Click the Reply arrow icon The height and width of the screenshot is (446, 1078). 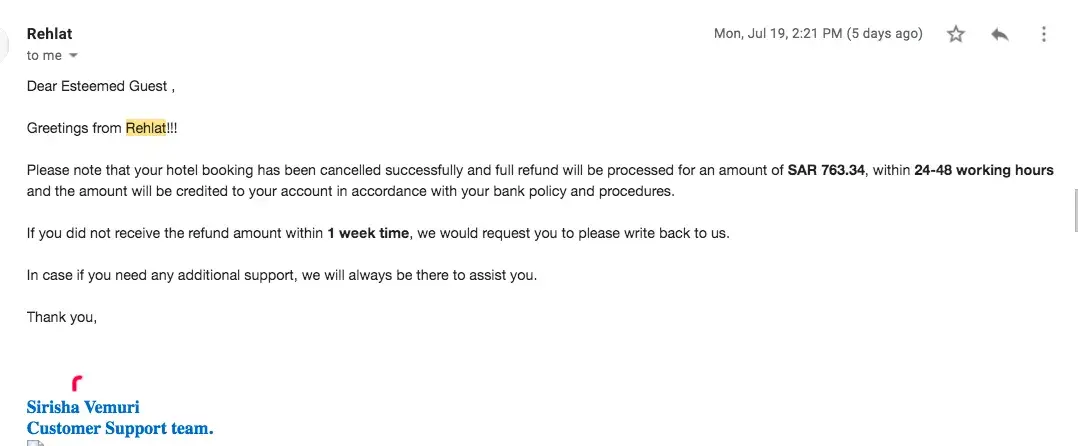(999, 34)
